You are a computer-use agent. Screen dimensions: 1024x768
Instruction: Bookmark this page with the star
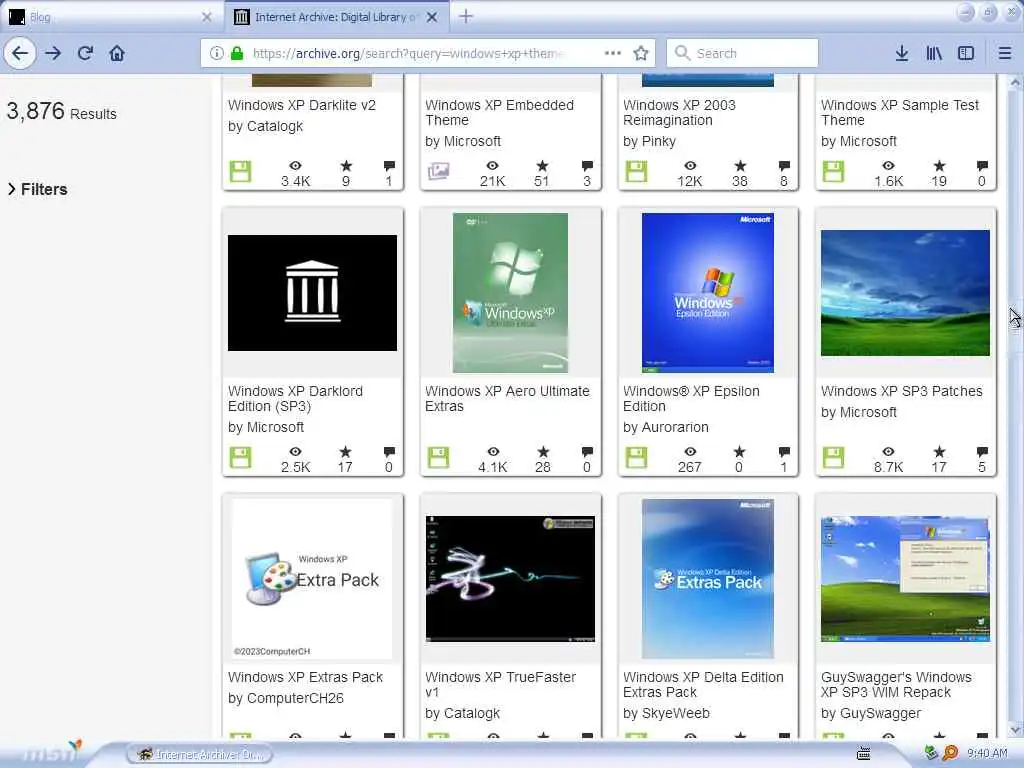coord(641,53)
